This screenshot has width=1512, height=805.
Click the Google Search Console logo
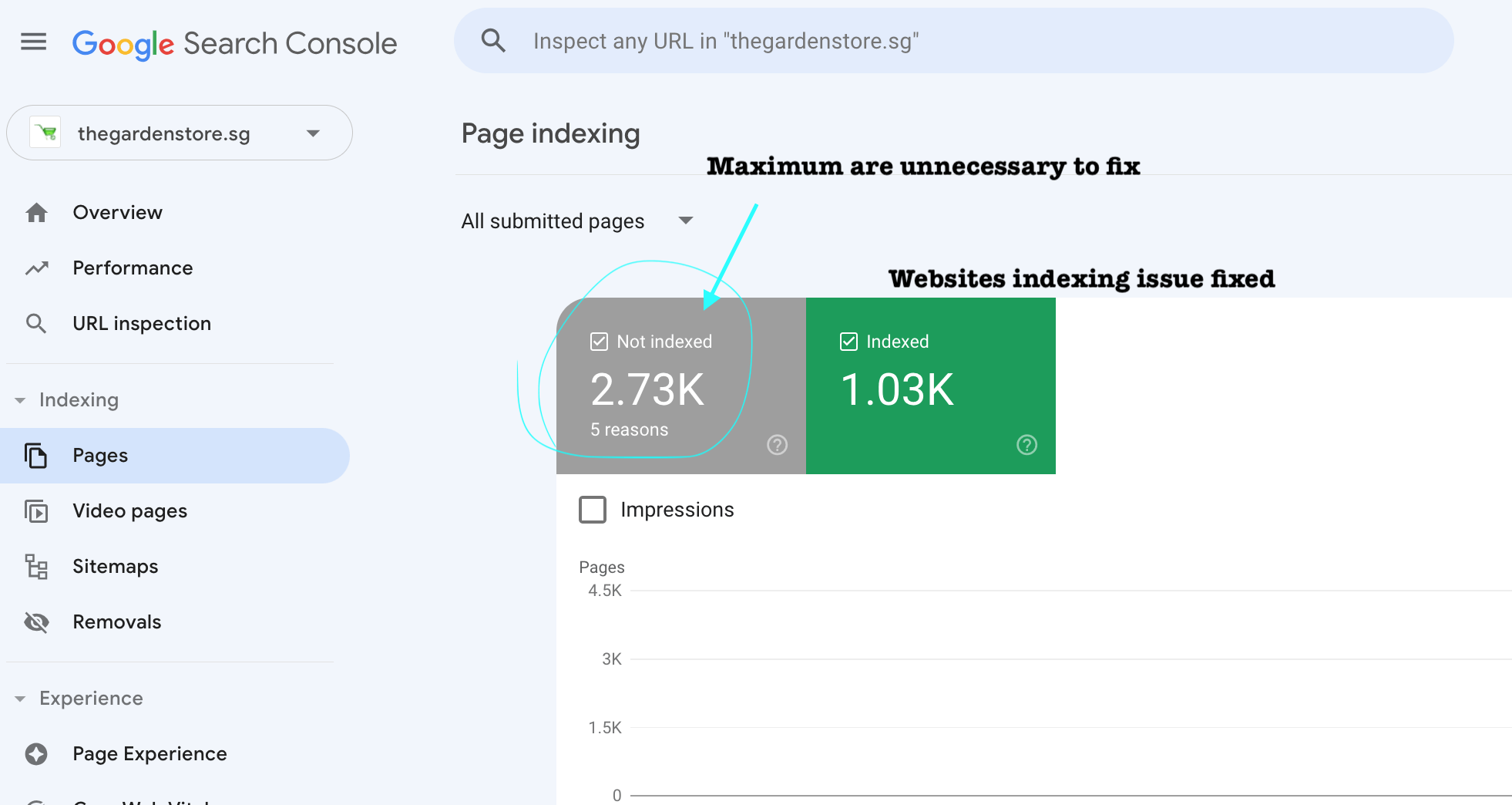(234, 43)
